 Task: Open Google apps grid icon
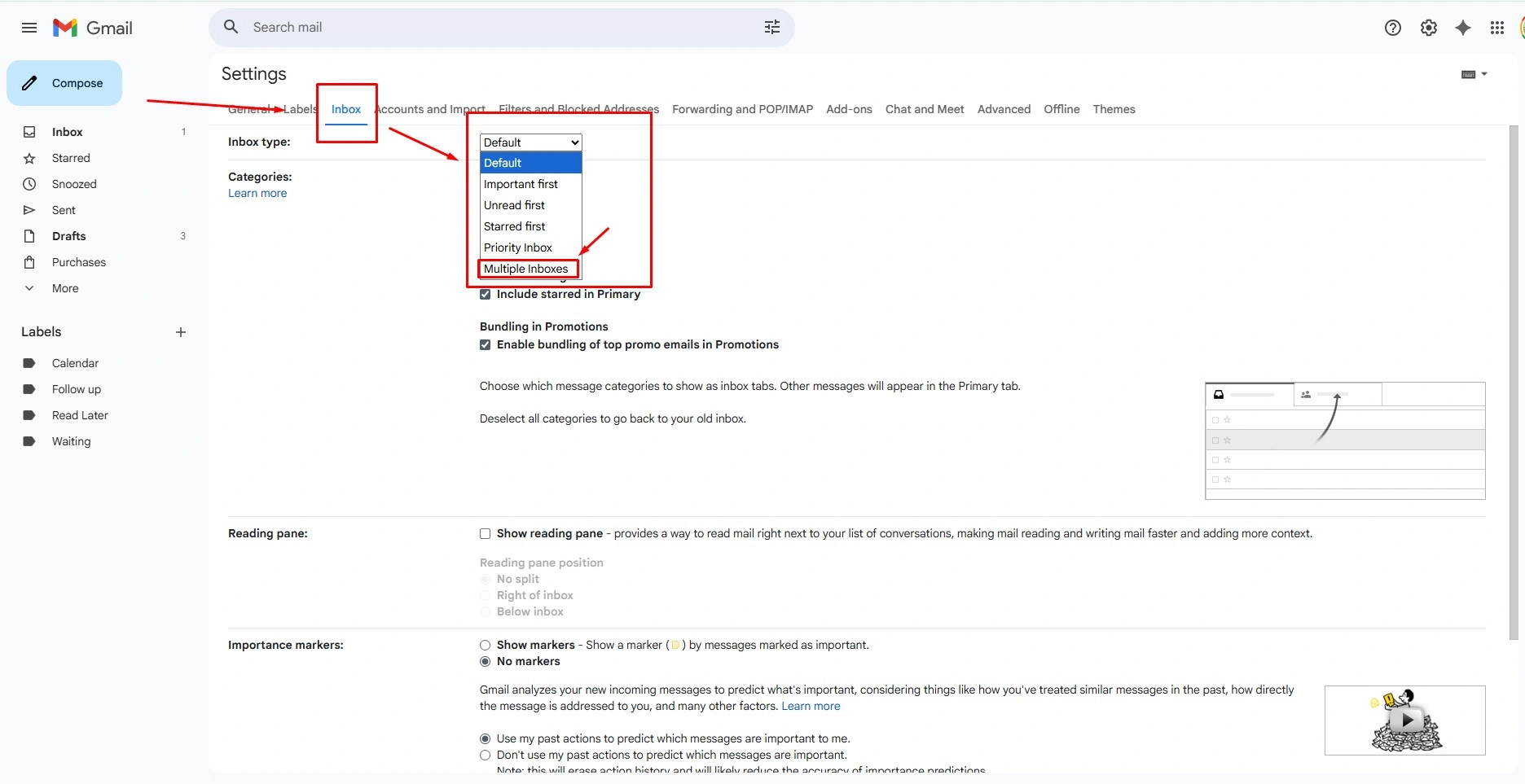tap(1497, 28)
